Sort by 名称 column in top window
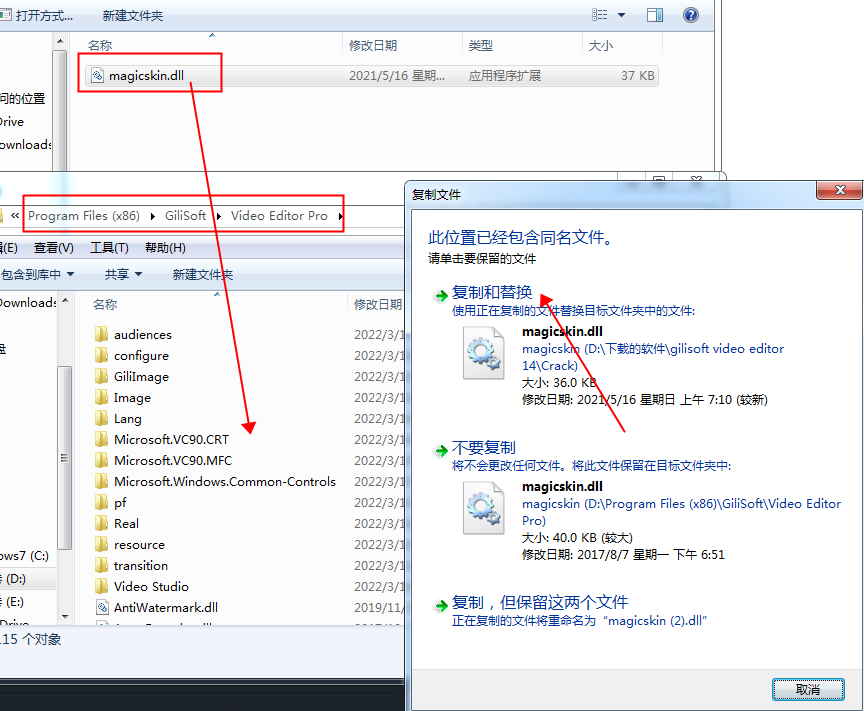Viewport: 864px width, 711px height. pyautogui.click(x=100, y=46)
